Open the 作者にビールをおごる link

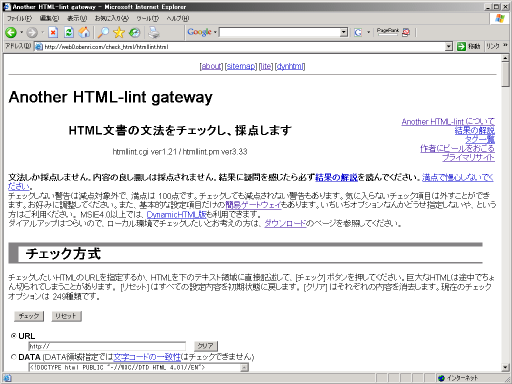click(x=457, y=149)
